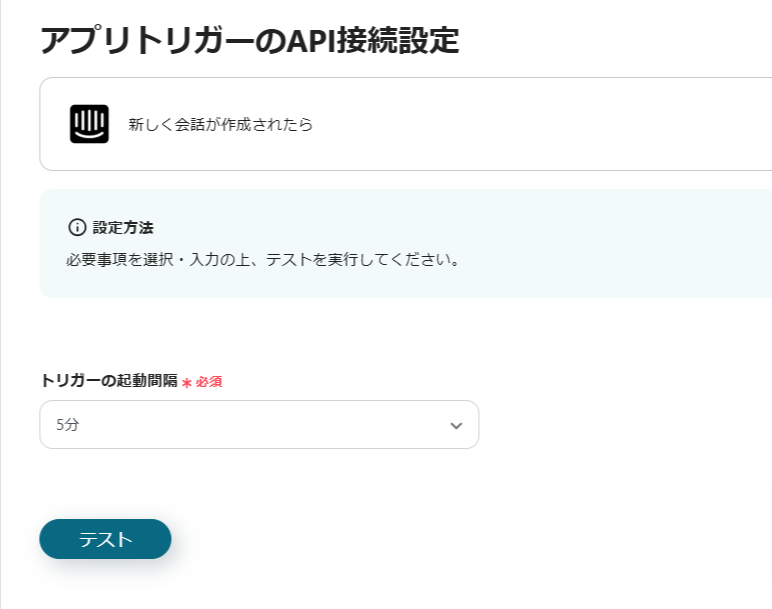Click the word テスト in the instruction sentence
The width and height of the screenshot is (772, 609).
click(x=287, y=259)
